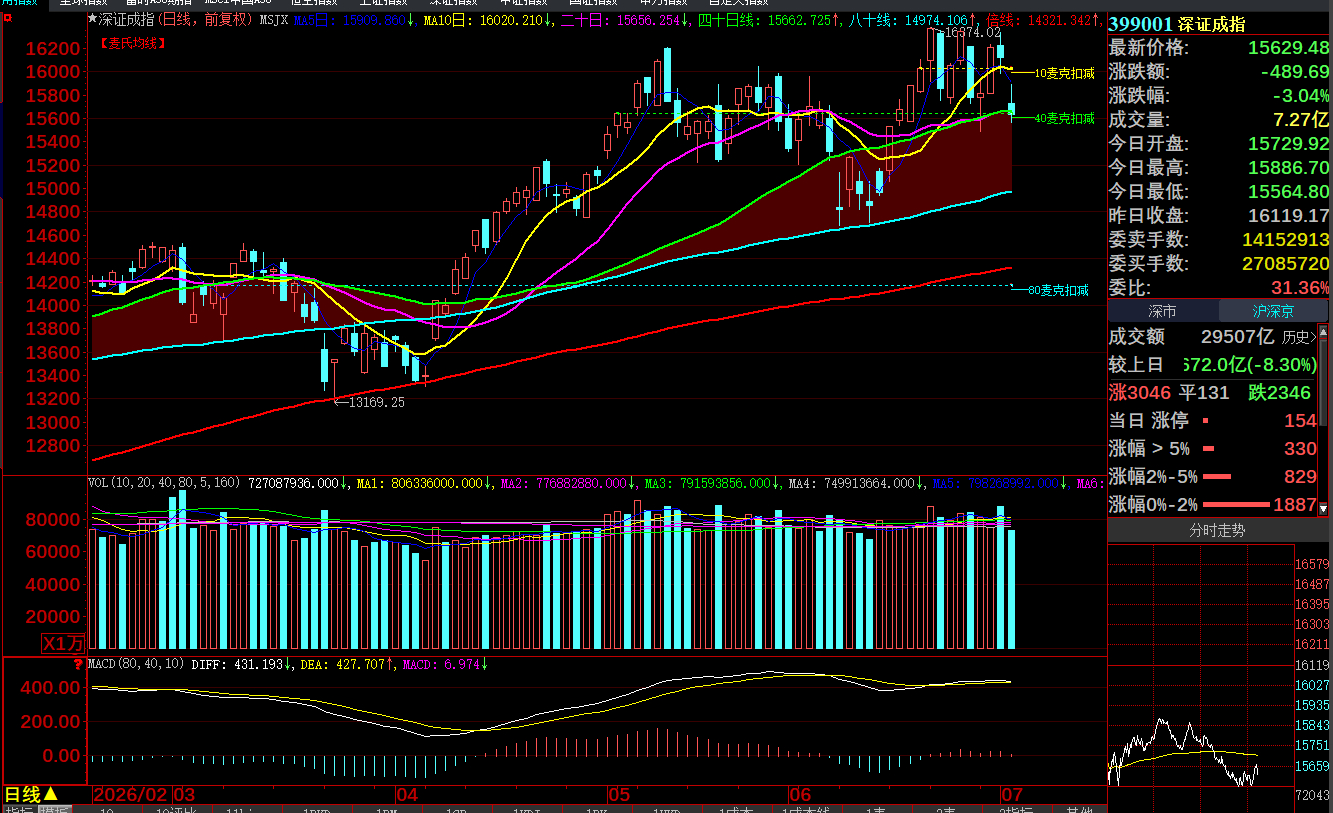This screenshot has height=813, width=1333.
Task: Click the 当日 涨停 row showing 154
Action: coord(1213,421)
